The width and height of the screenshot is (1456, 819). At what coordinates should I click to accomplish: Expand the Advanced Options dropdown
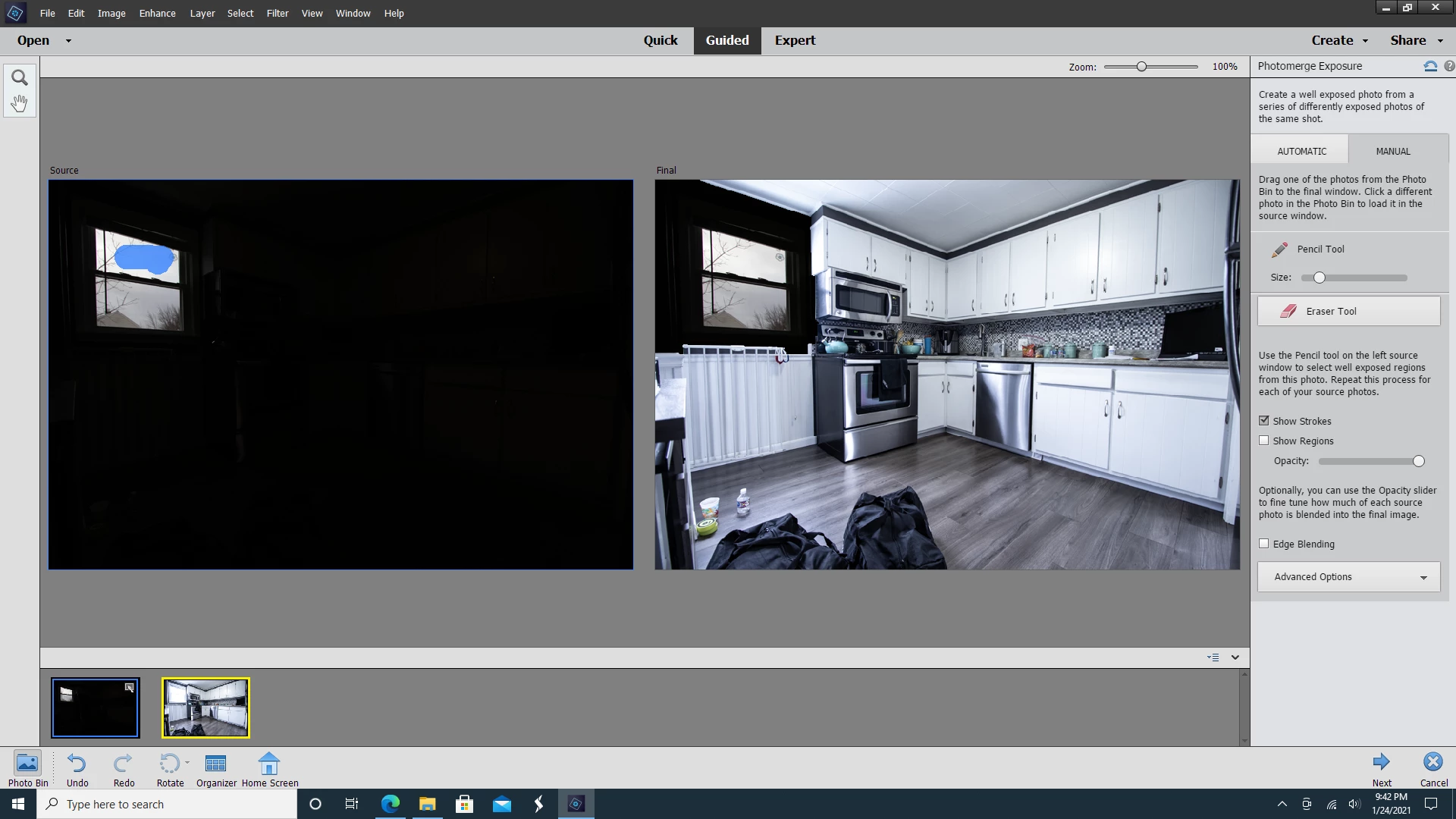tap(1348, 577)
